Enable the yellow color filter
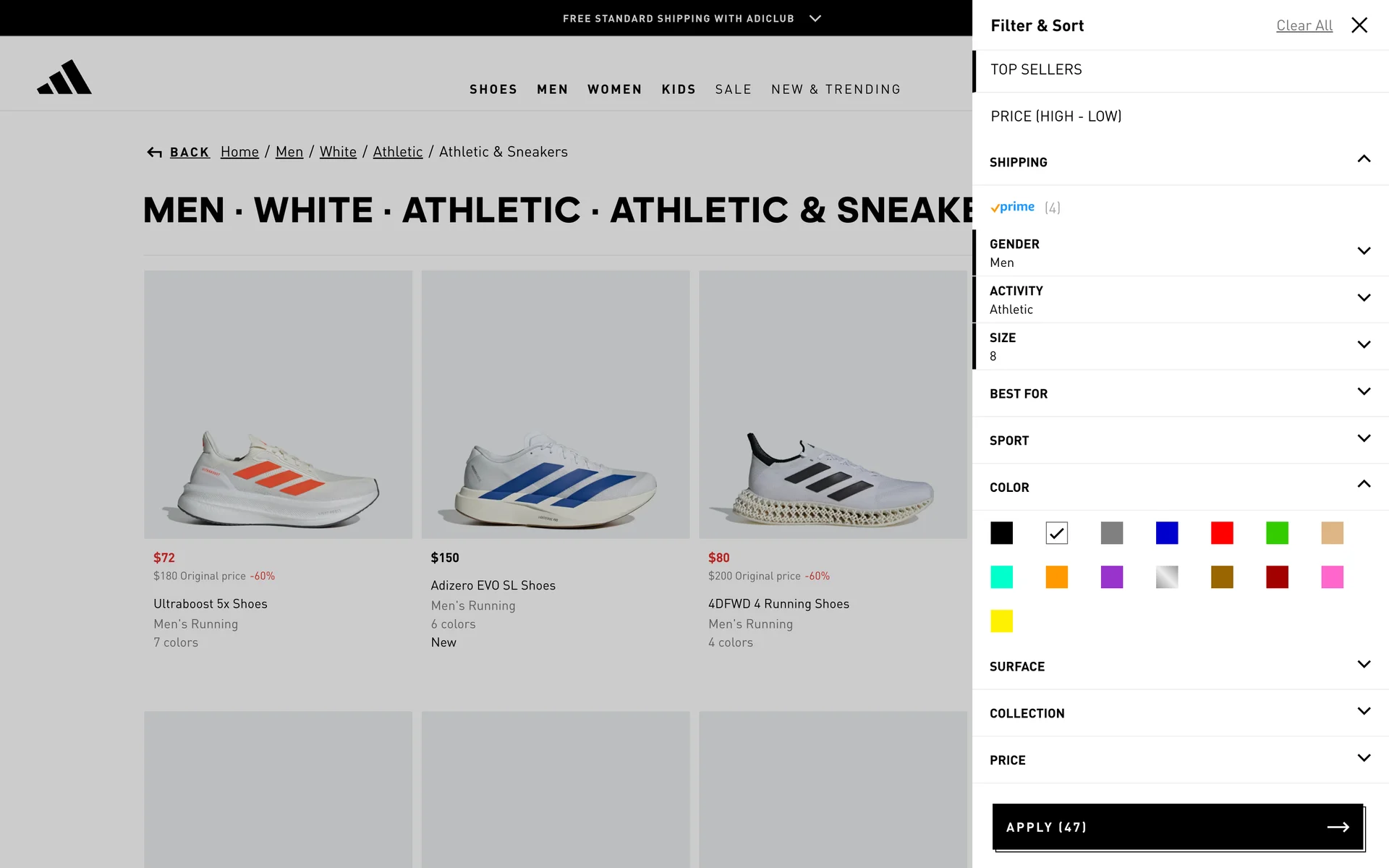The width and height of the screenshot is (1389, 868). [1001, 621]
